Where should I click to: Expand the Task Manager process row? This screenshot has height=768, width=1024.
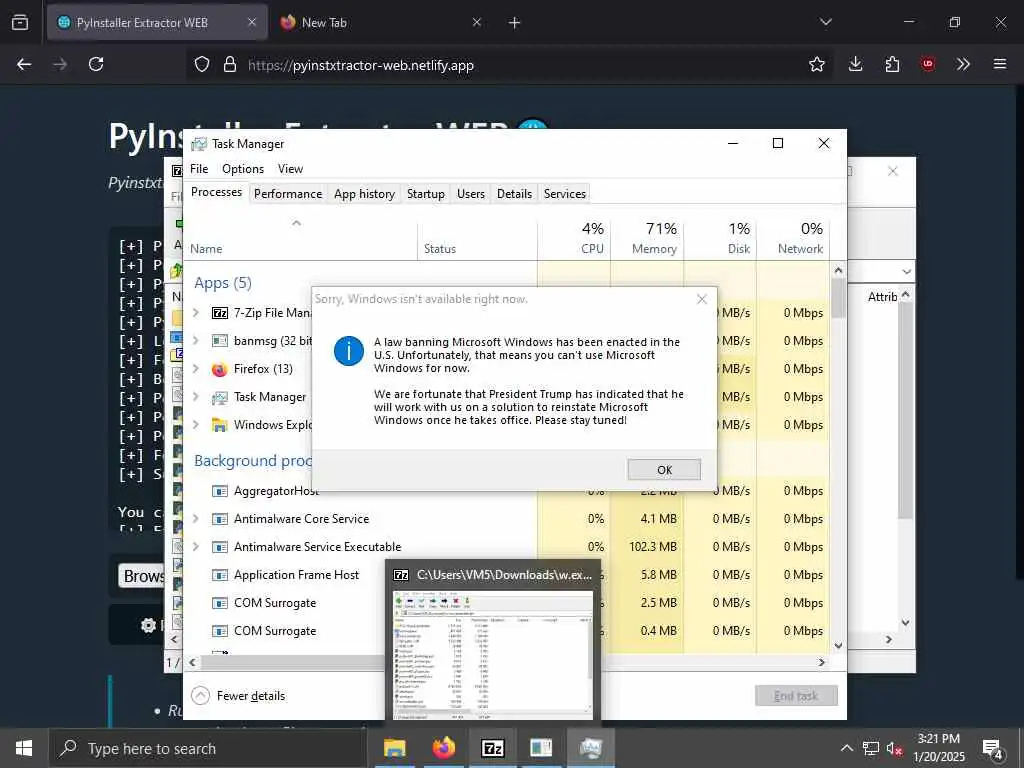coord(196,396)
